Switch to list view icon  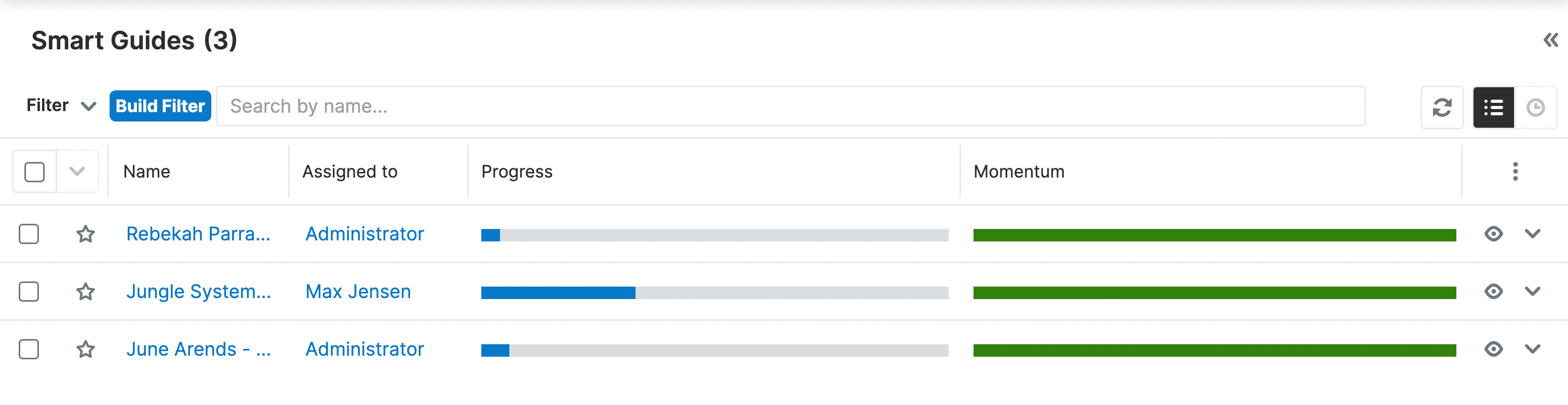coord(1493,107)
